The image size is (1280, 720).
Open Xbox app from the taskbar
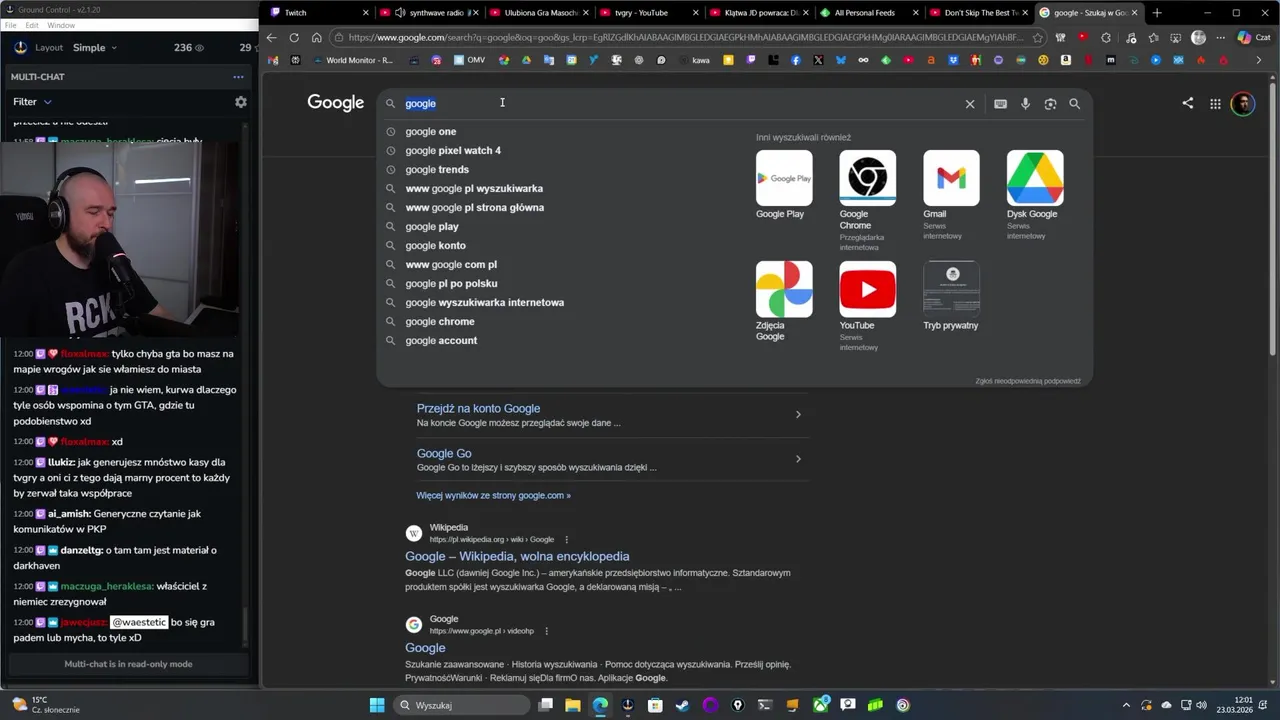(x=821, y=705)
